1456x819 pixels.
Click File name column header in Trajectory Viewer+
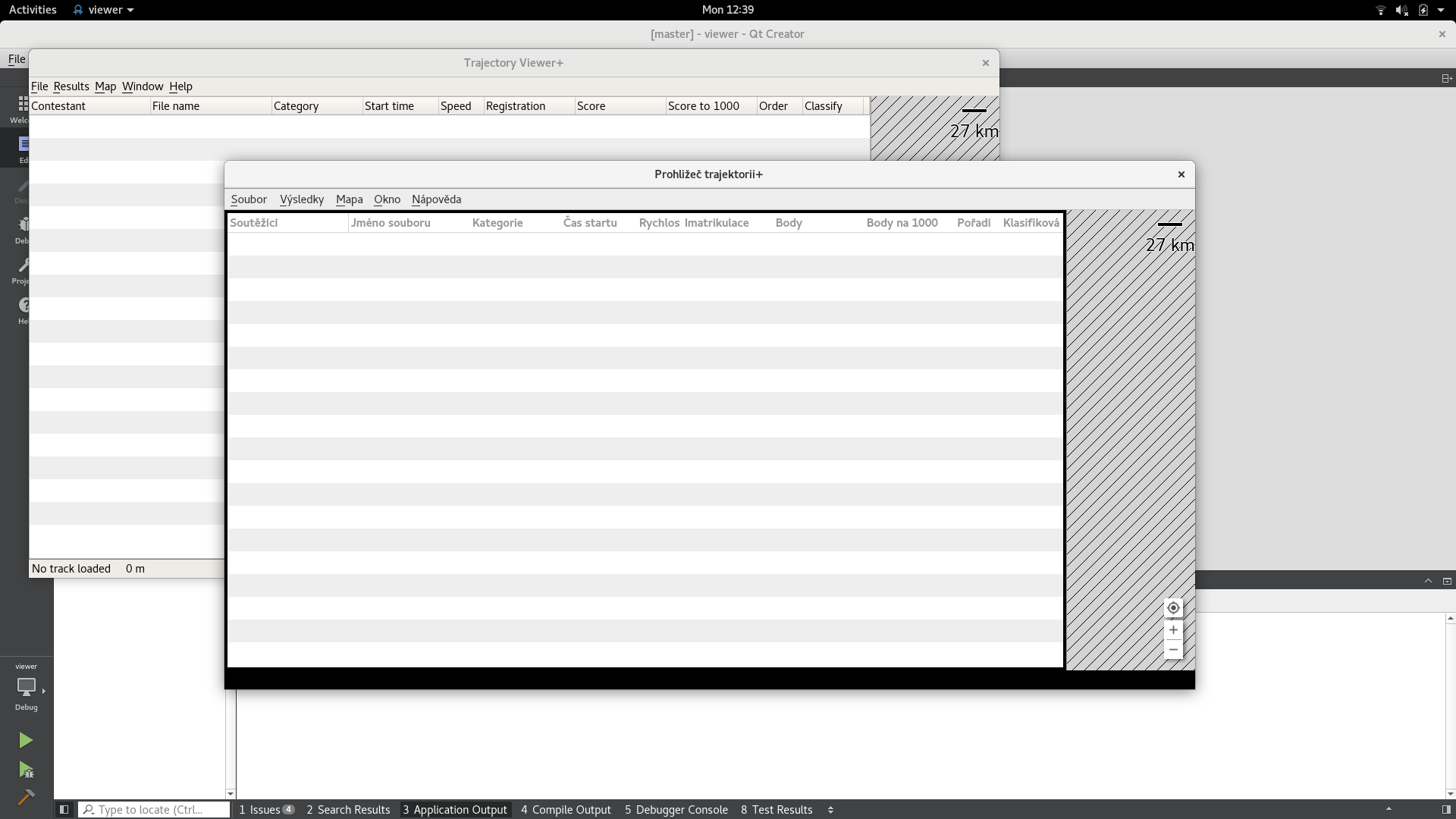[211, 106]
